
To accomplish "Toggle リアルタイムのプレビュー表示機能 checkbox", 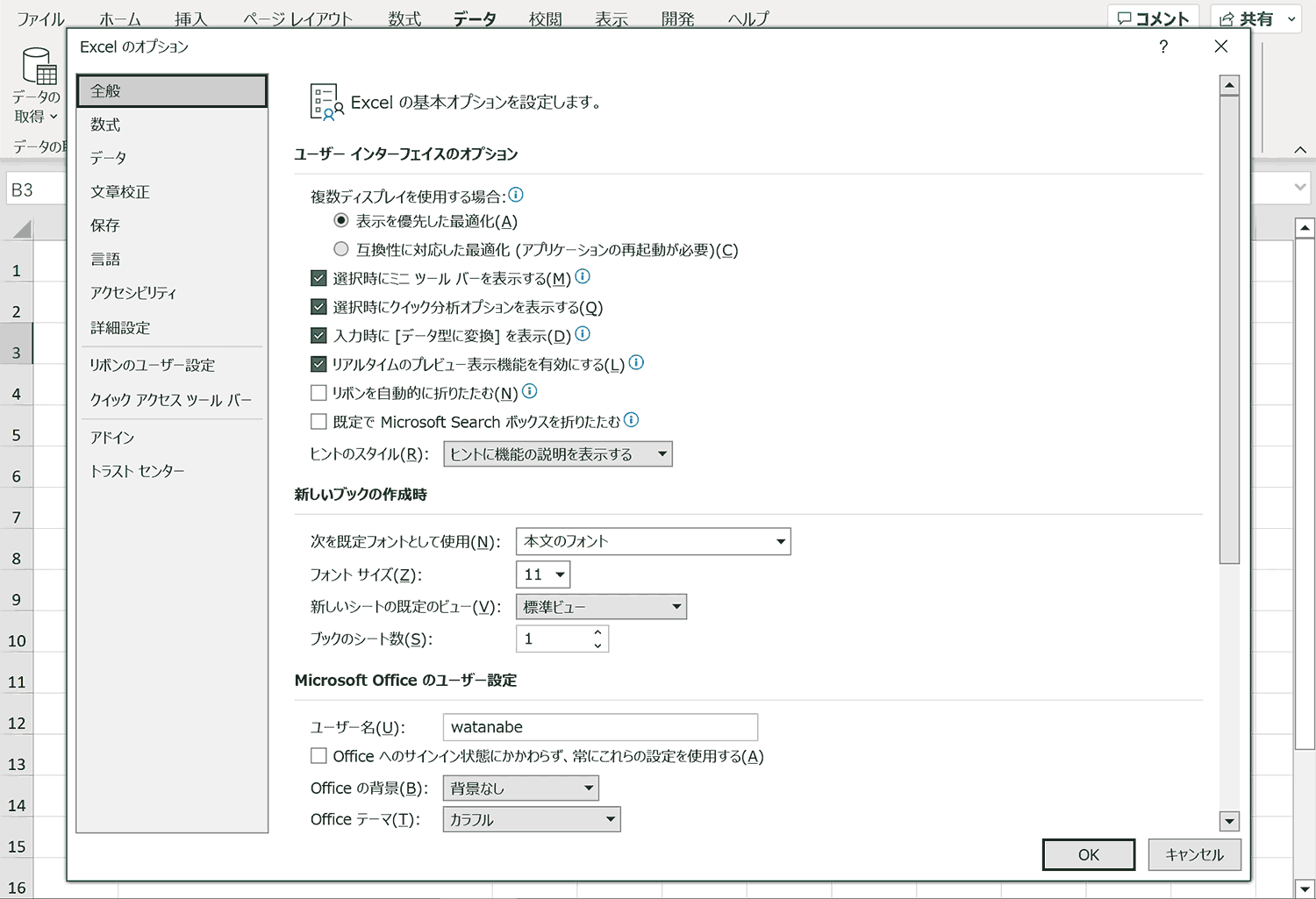I will tap(318, 364).
